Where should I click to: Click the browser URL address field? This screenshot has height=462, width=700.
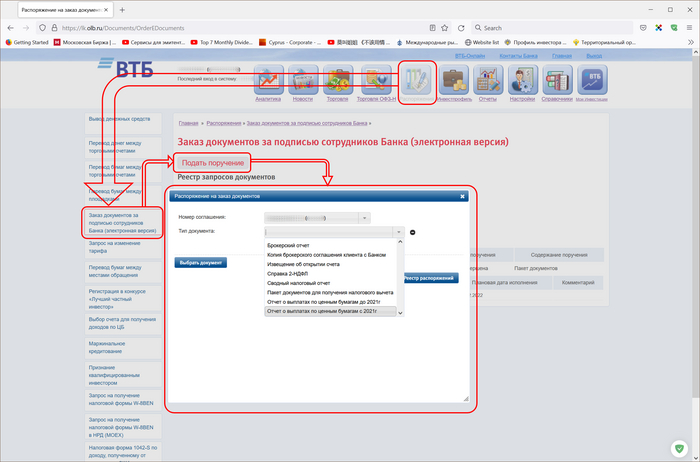(243, 28)
